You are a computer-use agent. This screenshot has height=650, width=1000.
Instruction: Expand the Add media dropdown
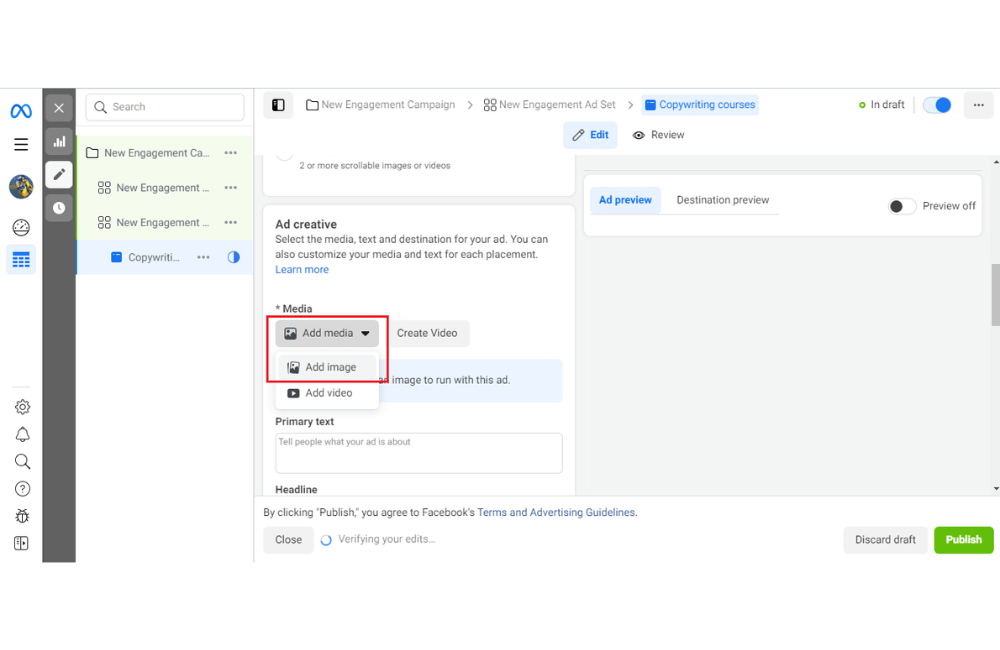327,333
